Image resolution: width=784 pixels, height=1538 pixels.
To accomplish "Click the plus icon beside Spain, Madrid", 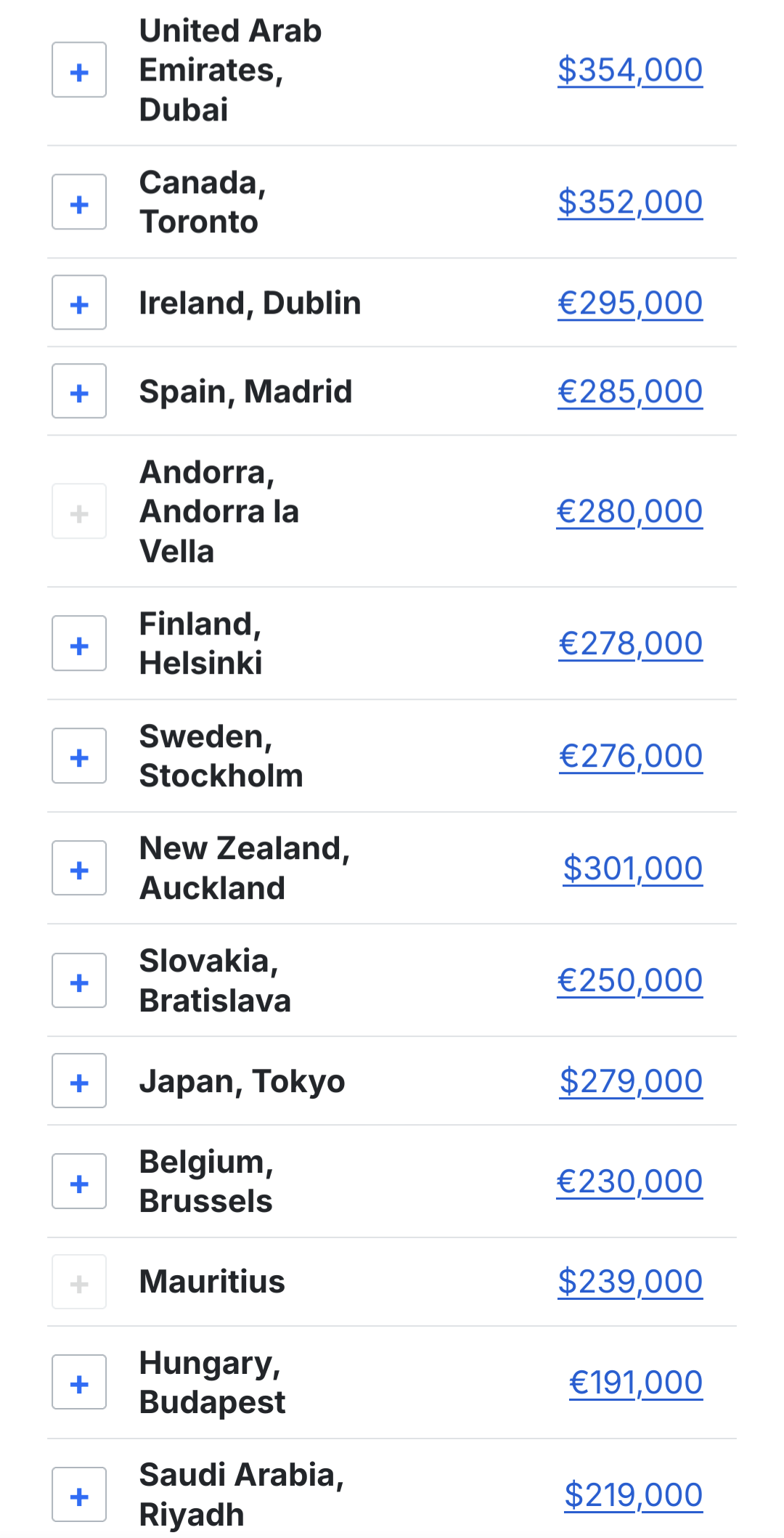I will [79, 391].
